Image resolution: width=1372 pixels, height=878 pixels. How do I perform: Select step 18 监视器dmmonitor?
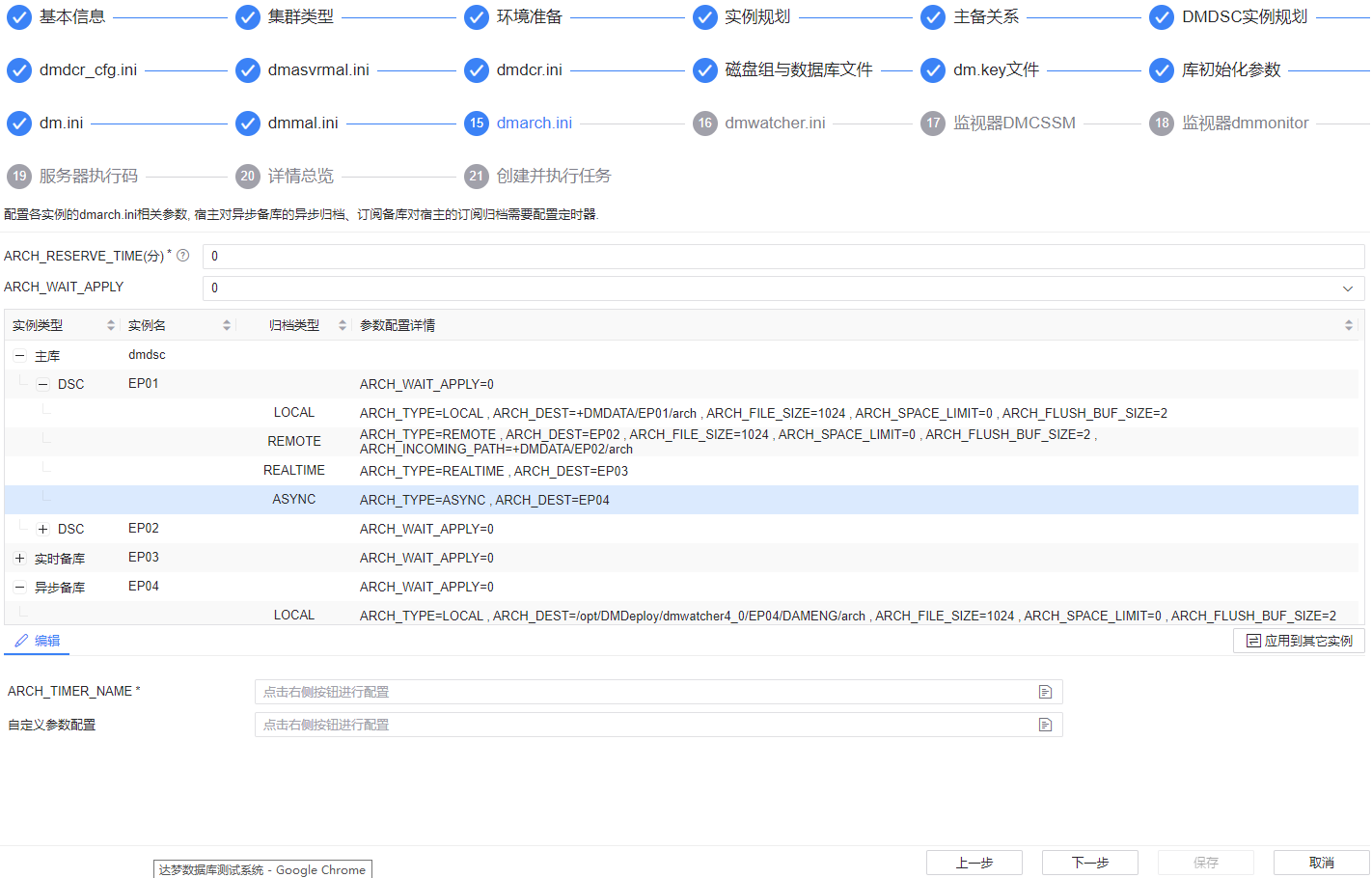[1229, 123]
